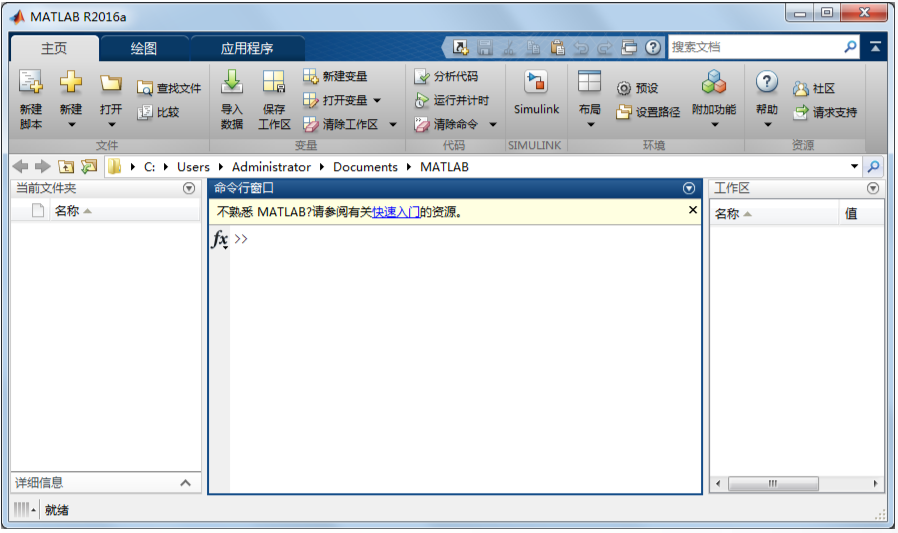898x533 pixels.
Task: Click the browse for folder icon
Action: click(x=89, y=167)
